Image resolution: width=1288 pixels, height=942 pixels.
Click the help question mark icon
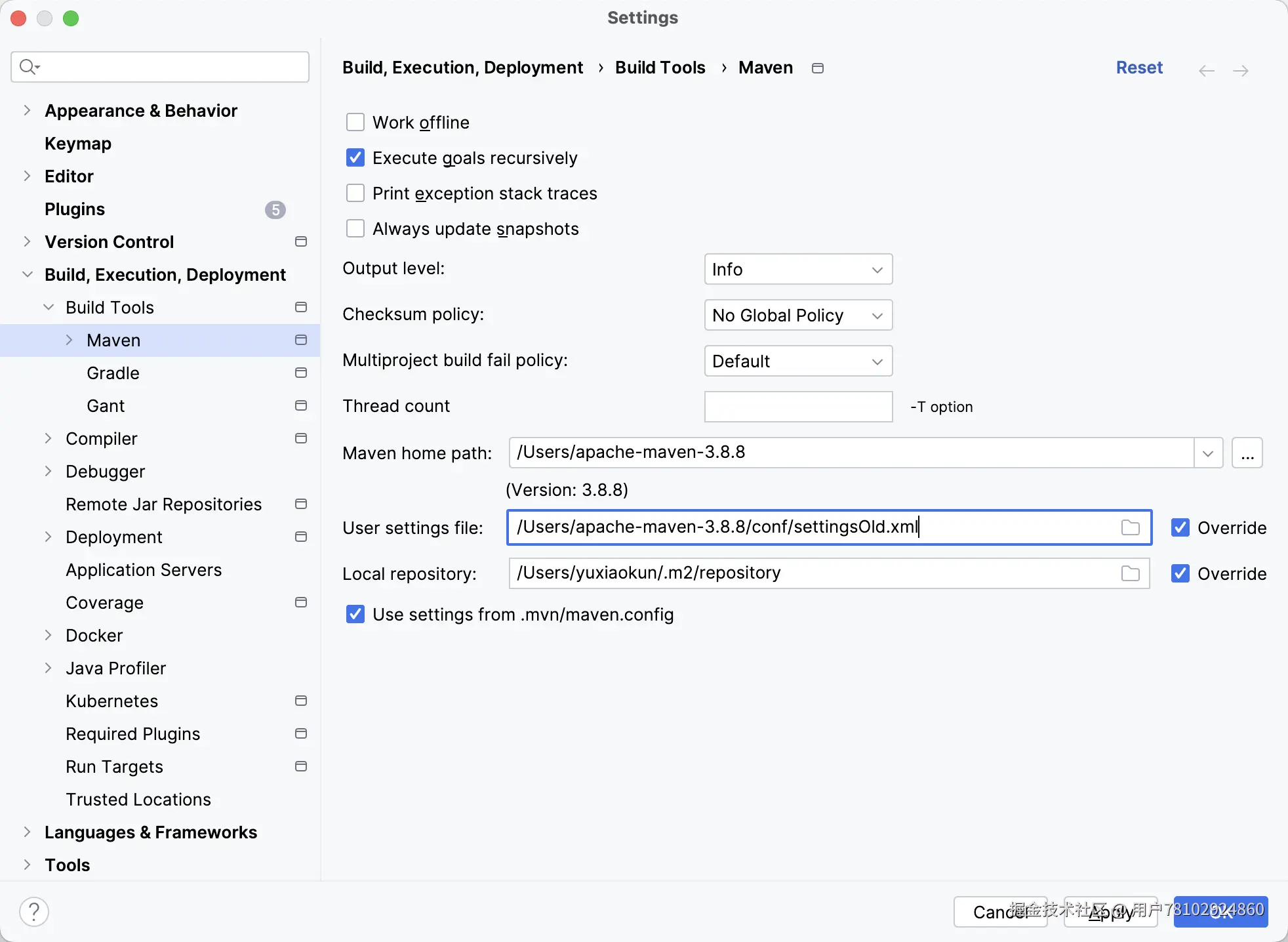pos(34,911)
